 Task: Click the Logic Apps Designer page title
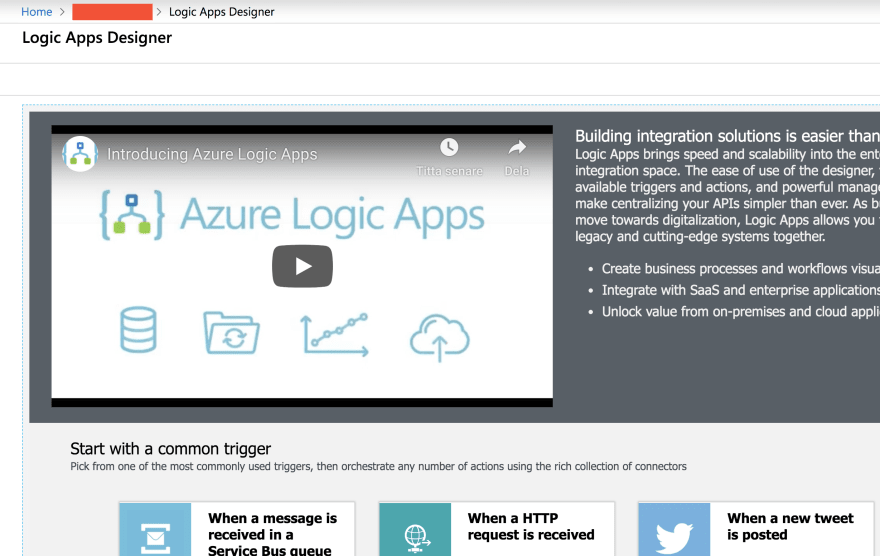(x=97, y=38)
